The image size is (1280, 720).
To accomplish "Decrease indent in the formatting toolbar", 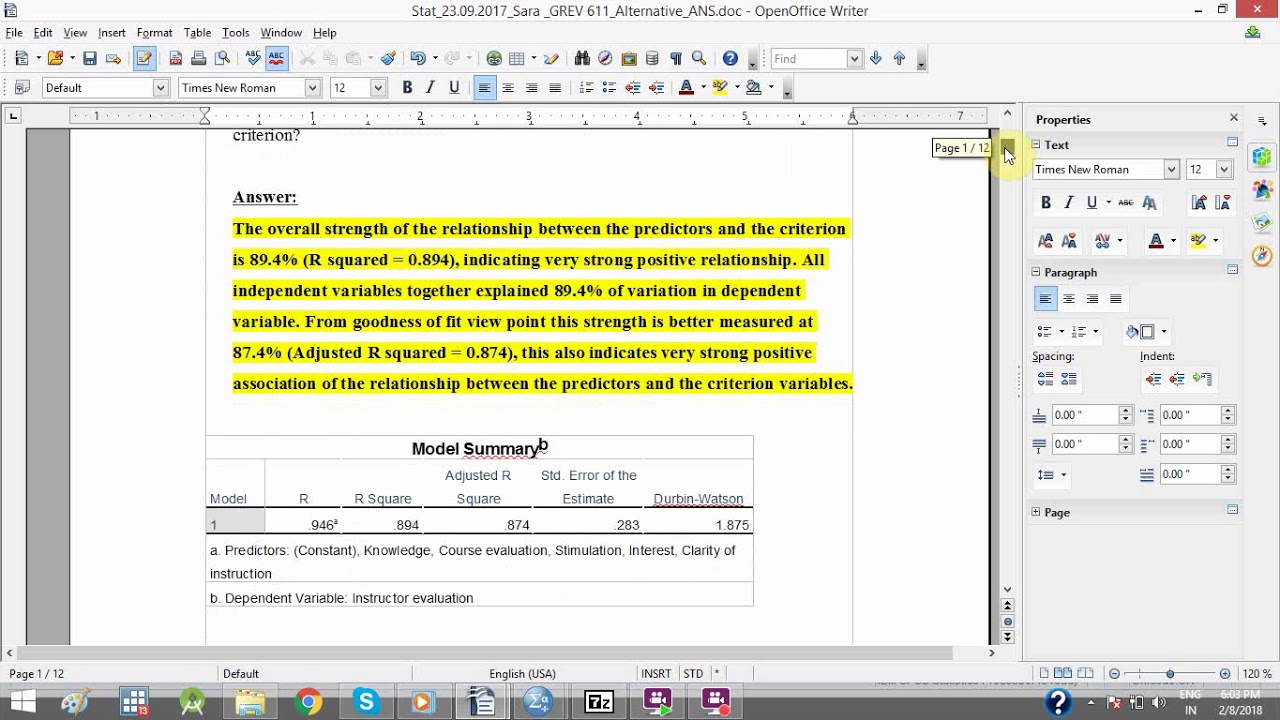I will click(633, 88).
